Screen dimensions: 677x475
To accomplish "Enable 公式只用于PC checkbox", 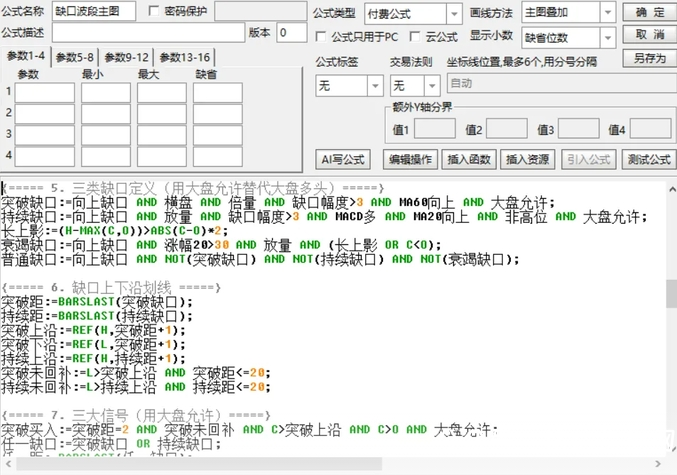I will coord(321,36).
